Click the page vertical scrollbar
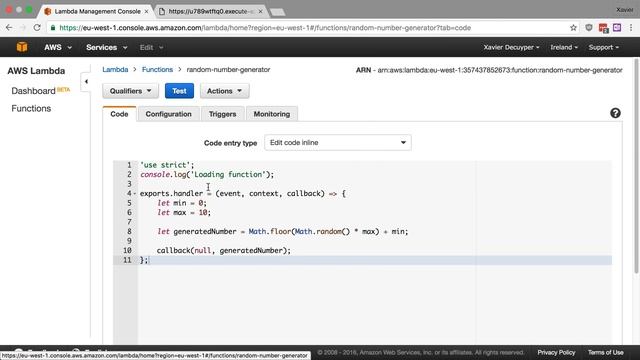The image size is (640, 360). [636, 166]
